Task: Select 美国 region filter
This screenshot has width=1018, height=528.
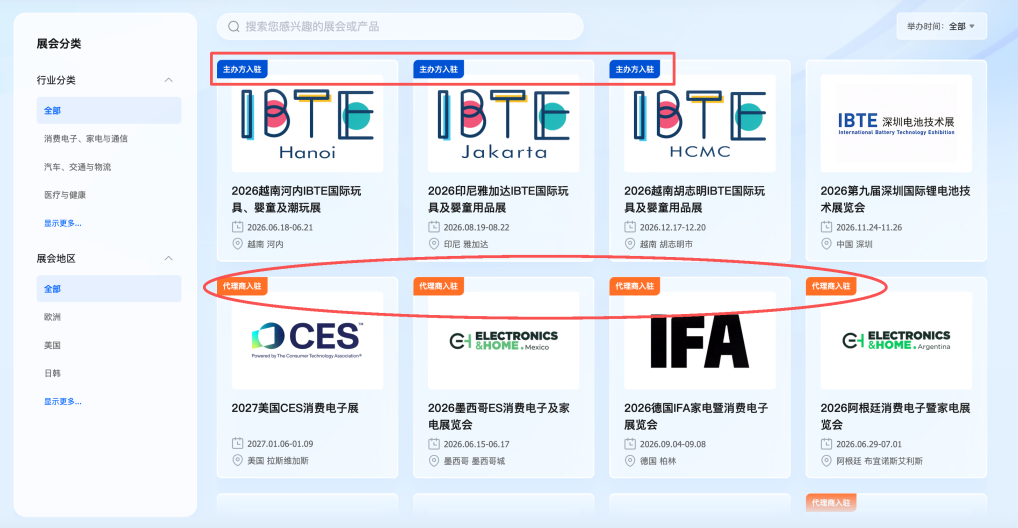Action: pos(52,345)
